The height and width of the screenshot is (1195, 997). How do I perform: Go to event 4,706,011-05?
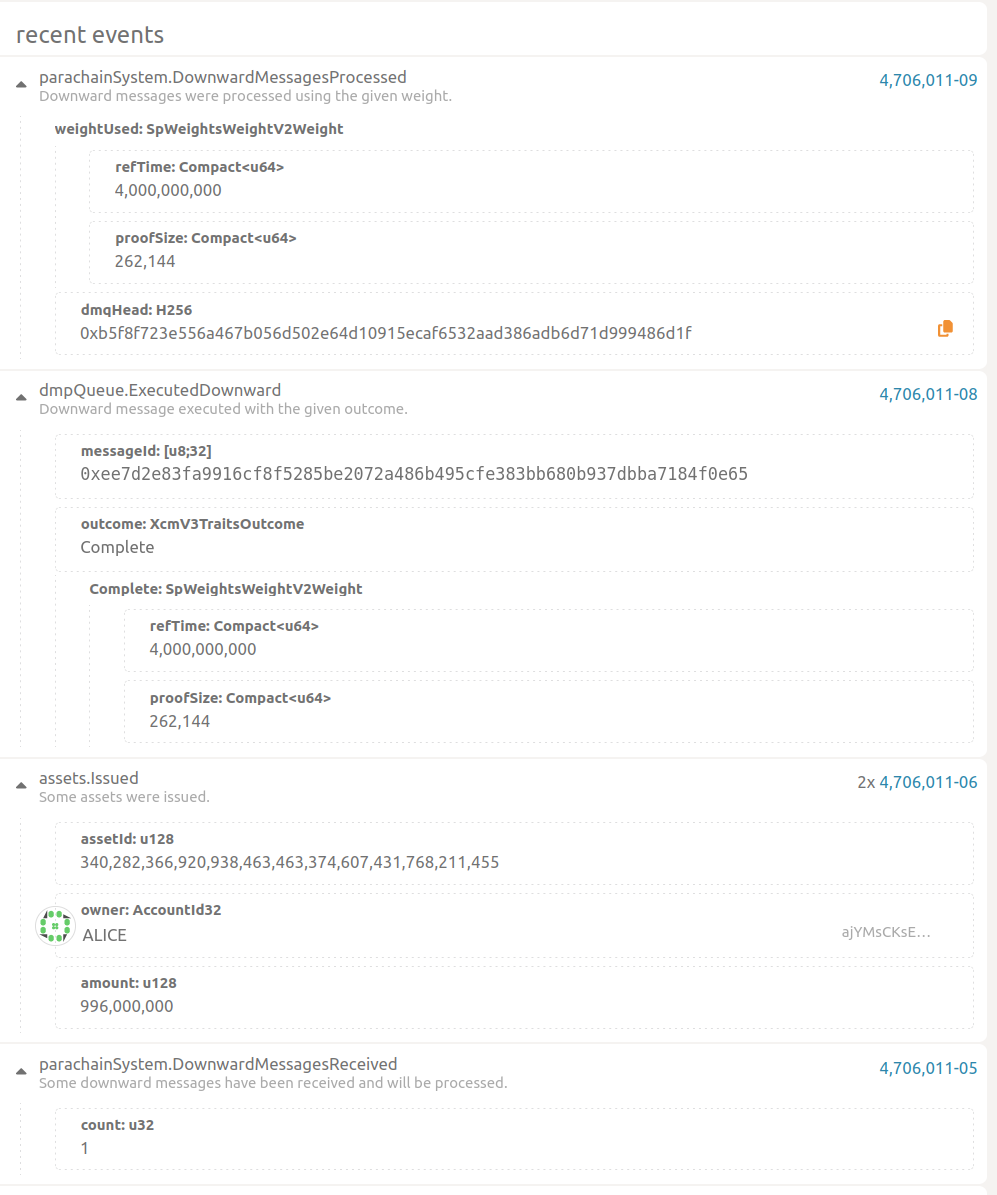click(928, 1069)
